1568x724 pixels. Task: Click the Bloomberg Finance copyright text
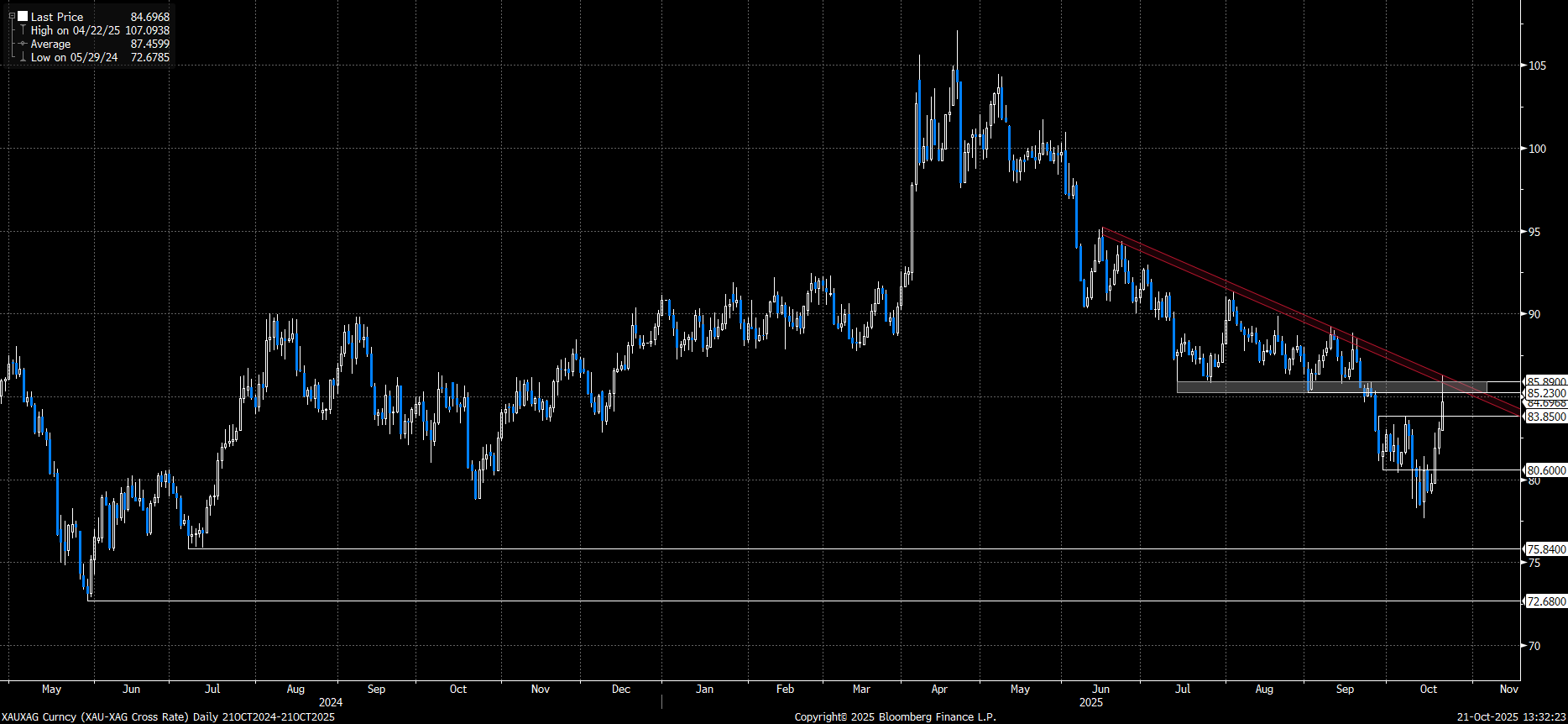click(895, 716)
